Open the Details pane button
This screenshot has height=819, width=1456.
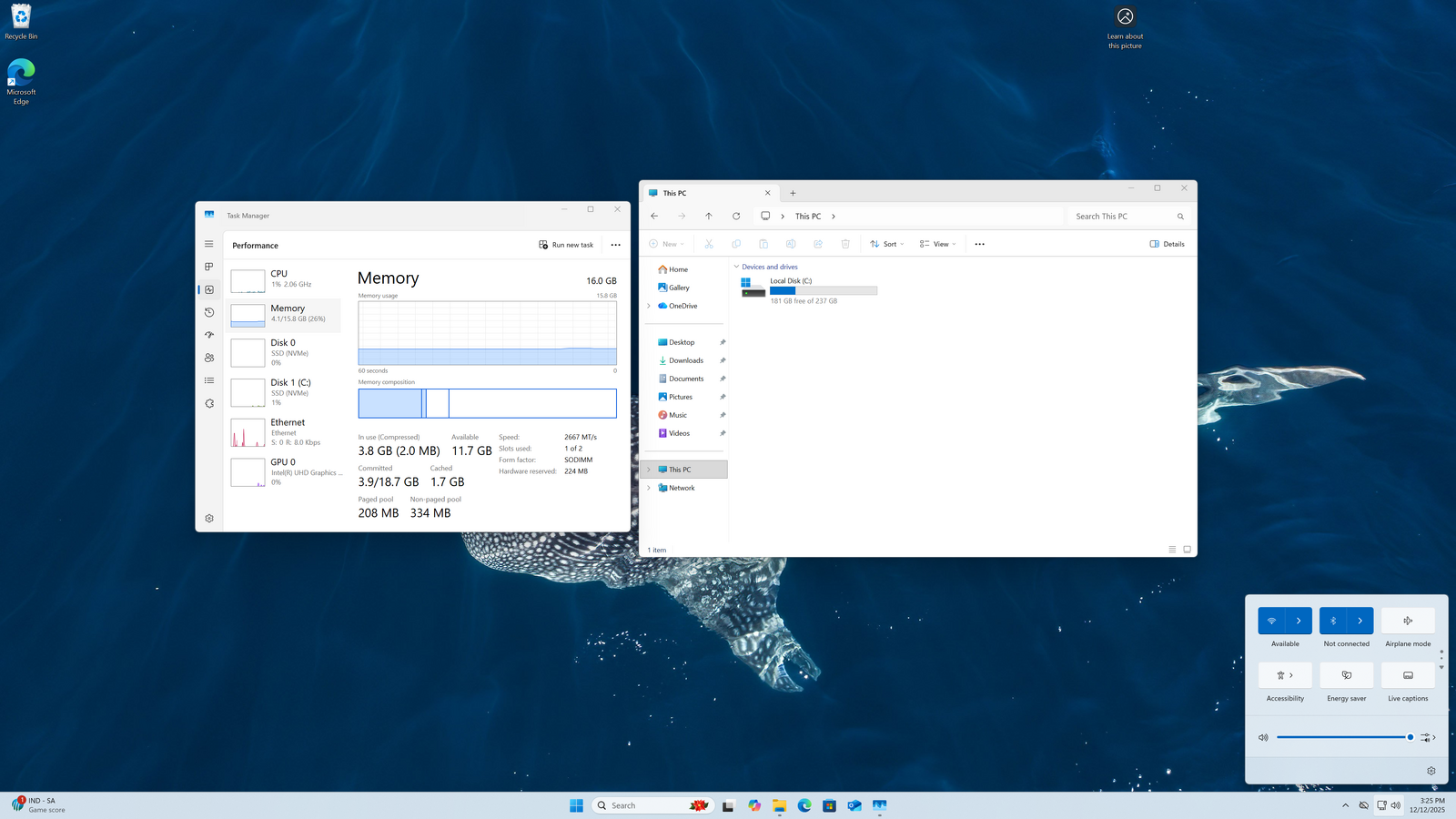1168,244
